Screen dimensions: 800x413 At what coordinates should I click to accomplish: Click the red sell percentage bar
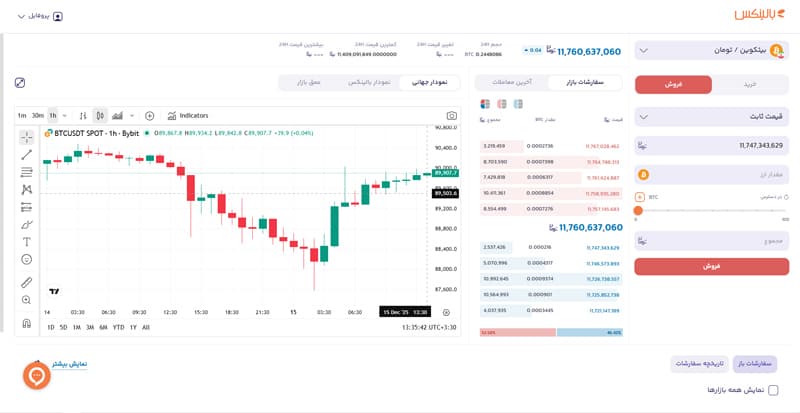click(x=517, y=332)
